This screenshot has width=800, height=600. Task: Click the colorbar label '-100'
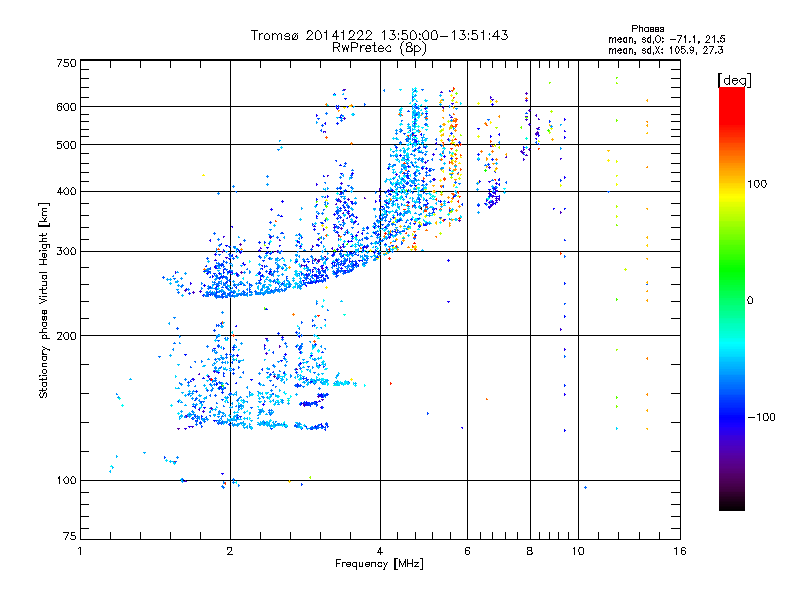(x=761, y=417)
